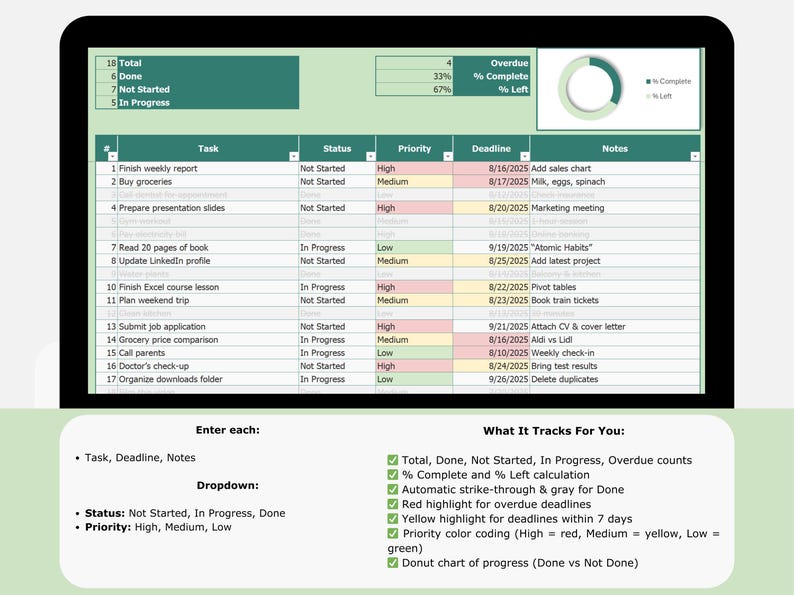This screenshot has width=794, height=595.
Task: Open the Task column filter dropdown
Action: pyautogui.click(x=294, y=156)
